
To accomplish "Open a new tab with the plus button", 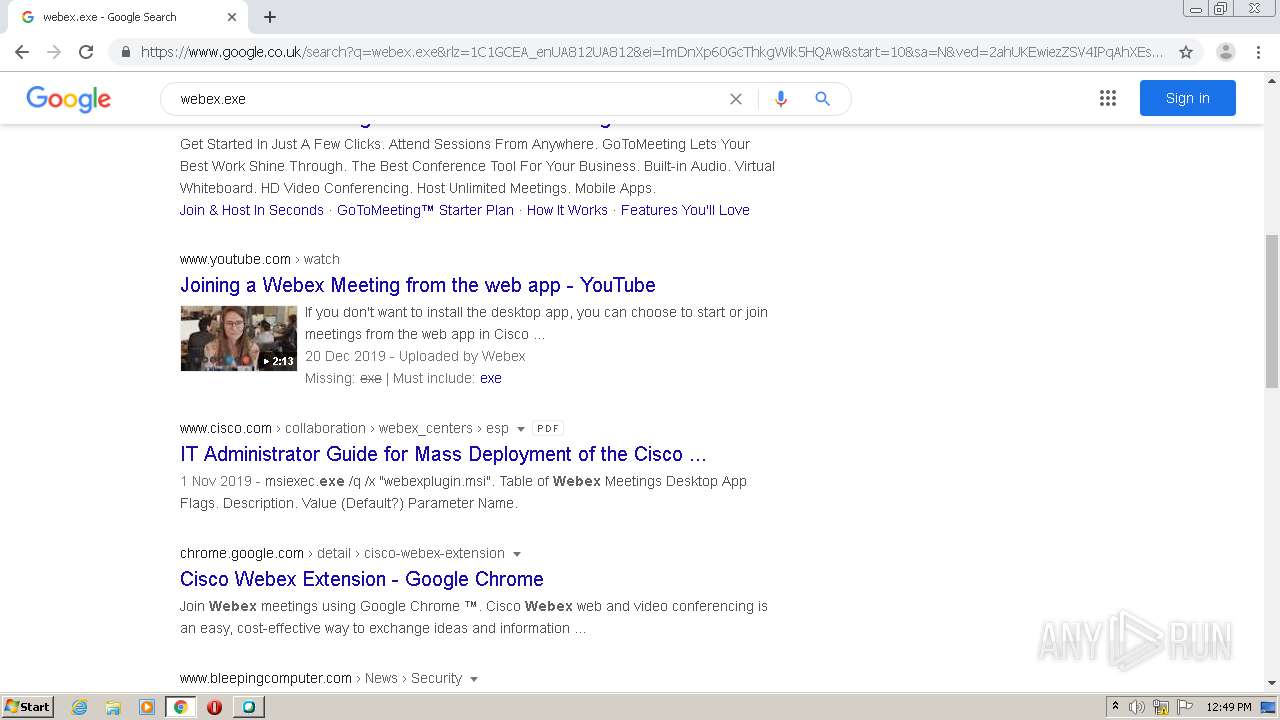I will point(270,17).
